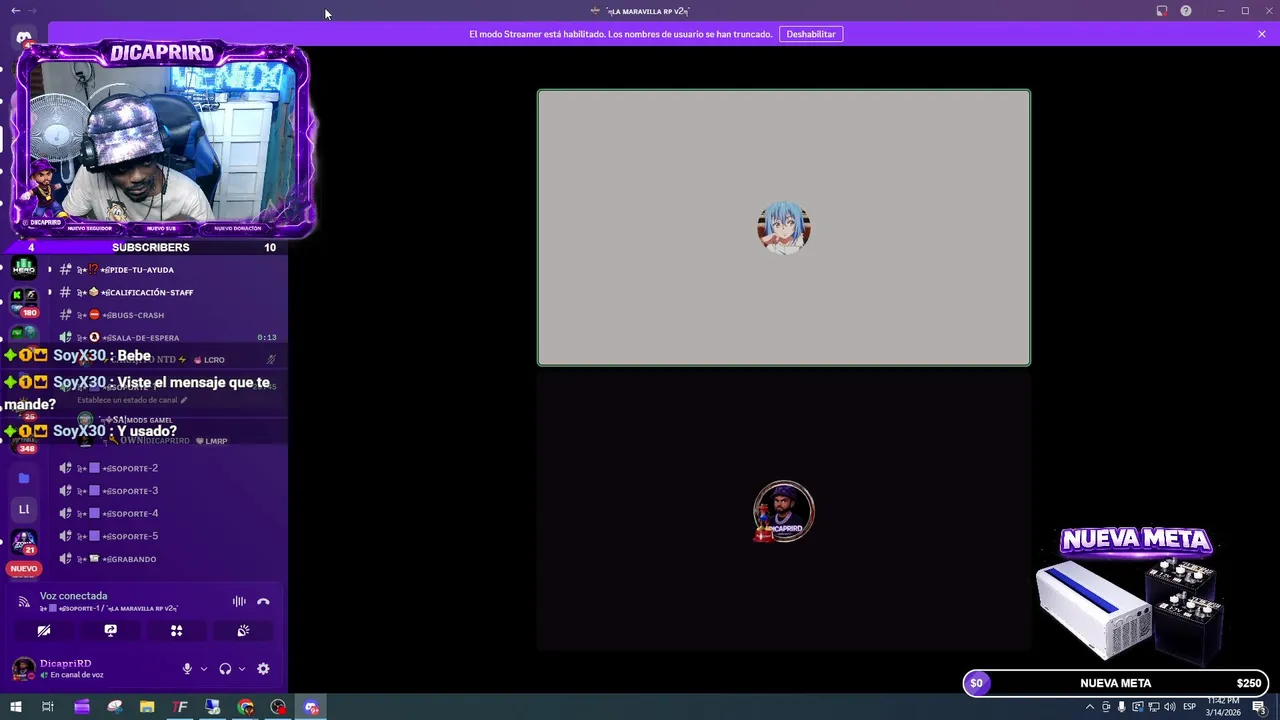
Task: Open system volume control in tray
Action: 1170,707
